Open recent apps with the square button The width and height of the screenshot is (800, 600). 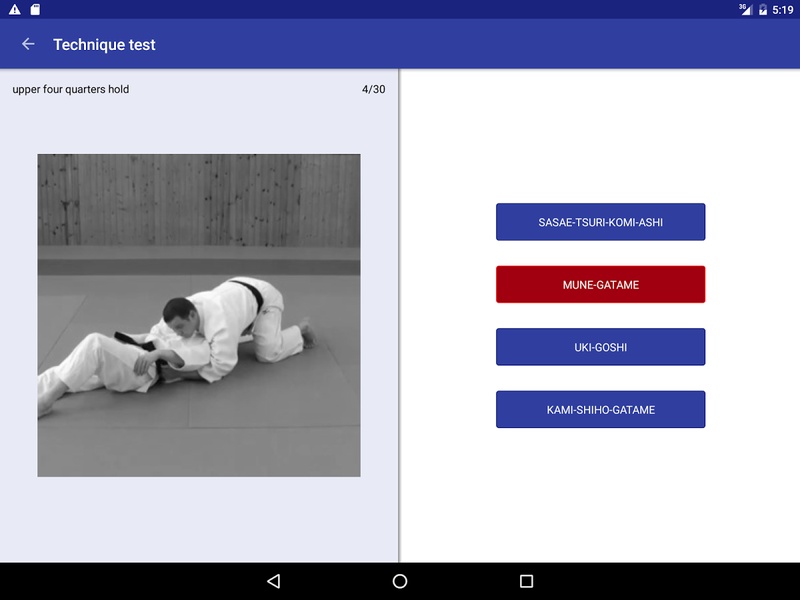526,581
